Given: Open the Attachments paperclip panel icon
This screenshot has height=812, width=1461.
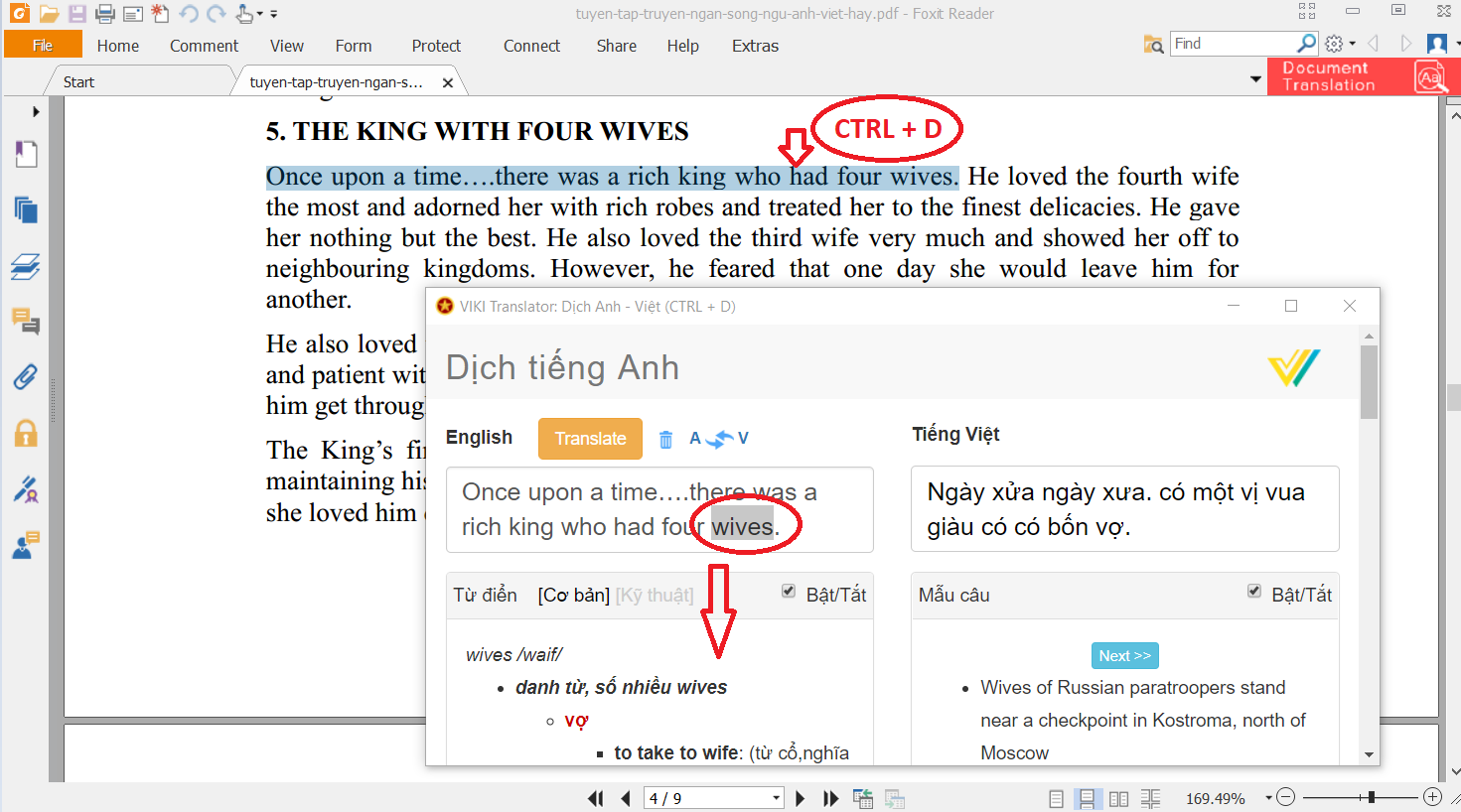Looking at the screenshot, I should tap(25, 375).
